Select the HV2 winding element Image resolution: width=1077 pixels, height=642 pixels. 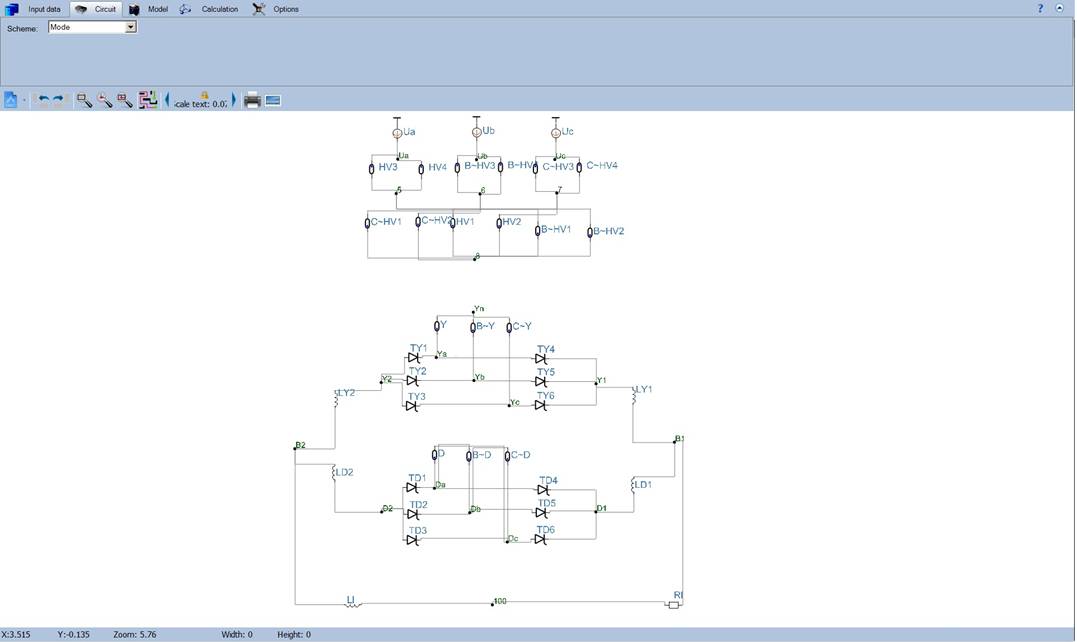tap(499, 223)
